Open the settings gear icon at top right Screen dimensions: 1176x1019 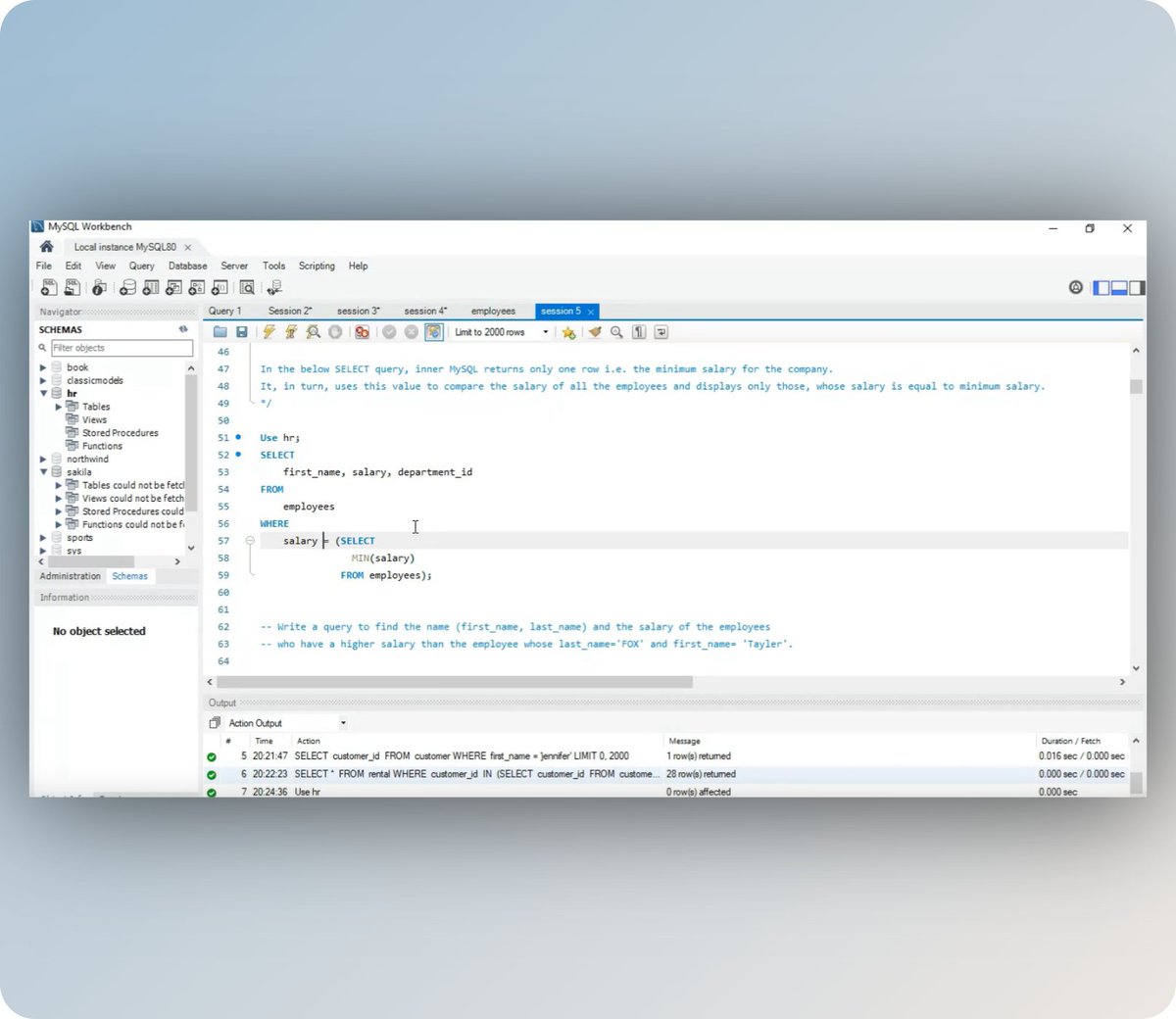[1076, 287]
